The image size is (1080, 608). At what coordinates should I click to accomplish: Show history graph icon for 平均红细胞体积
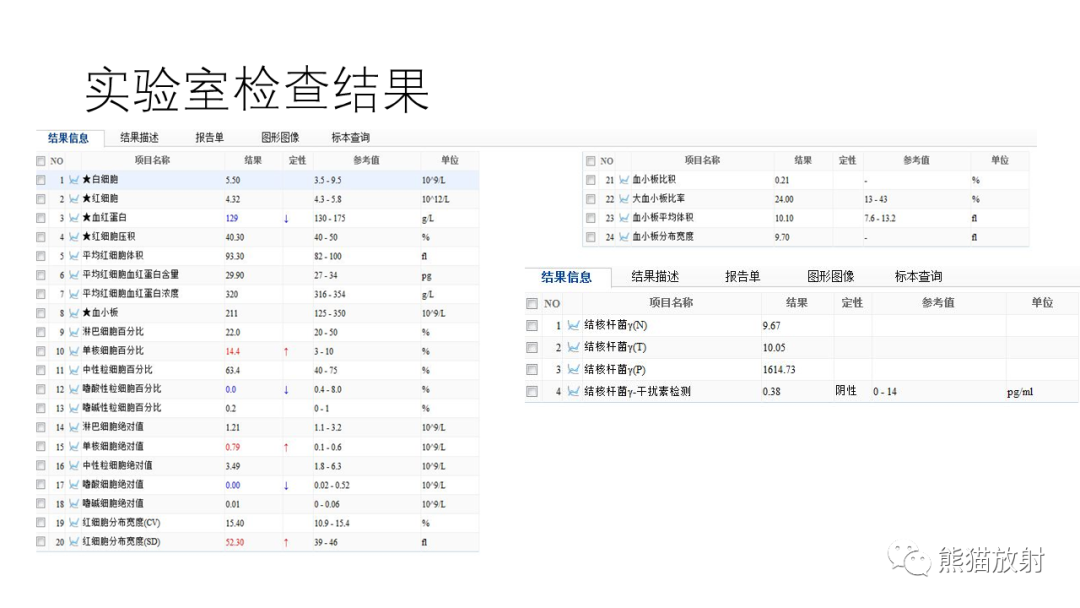(74, 256)
